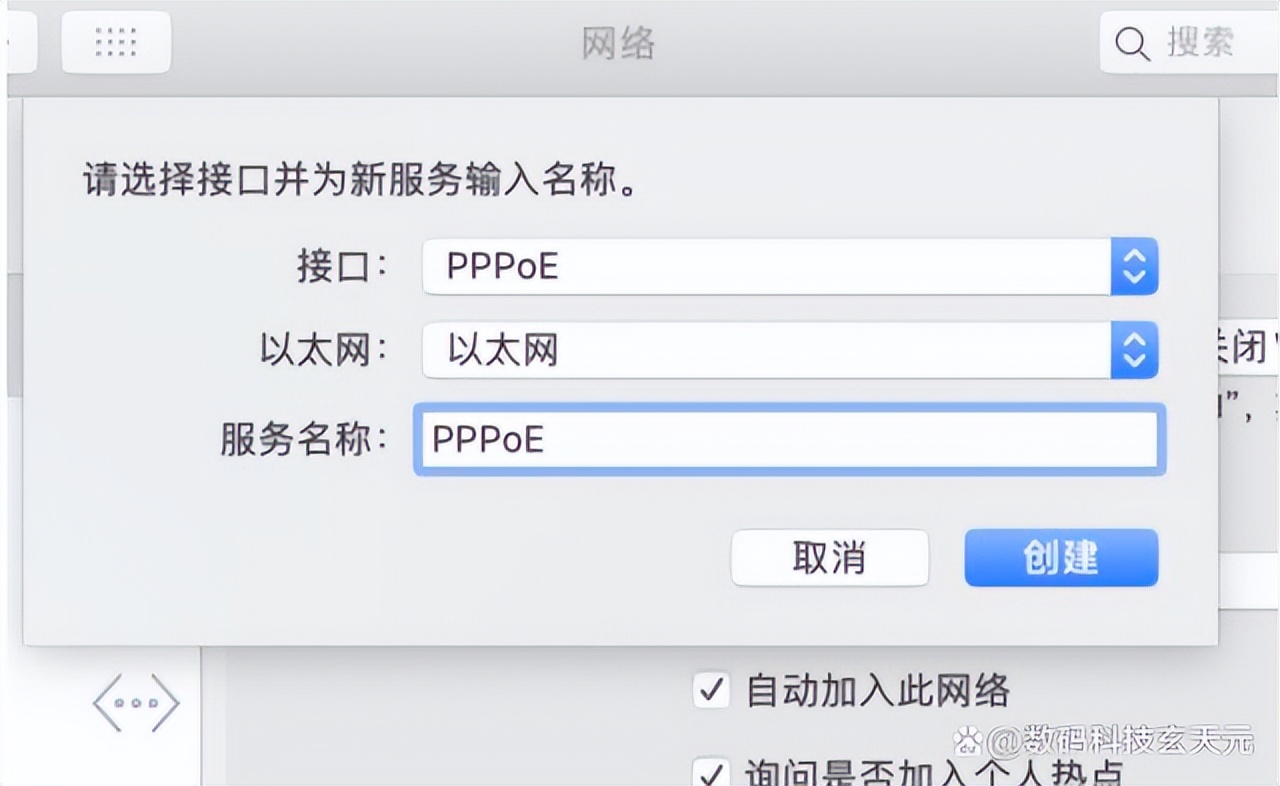Click the 以太网 popup's blue arrow stepper
Screen dimensions: 1280x786
[1134, 351]
